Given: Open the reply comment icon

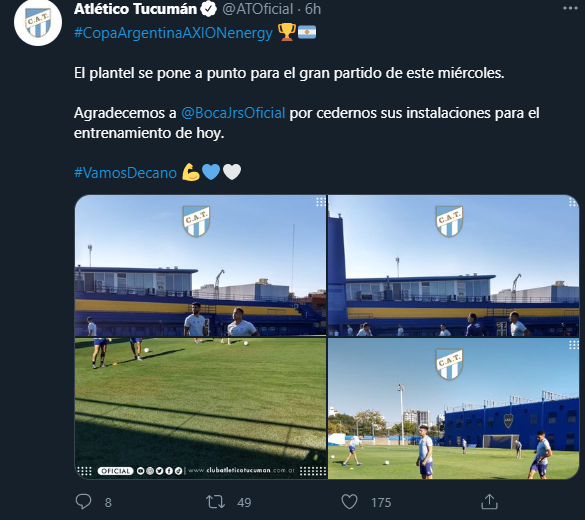Looking at the screenshot, I should point(83,501).
